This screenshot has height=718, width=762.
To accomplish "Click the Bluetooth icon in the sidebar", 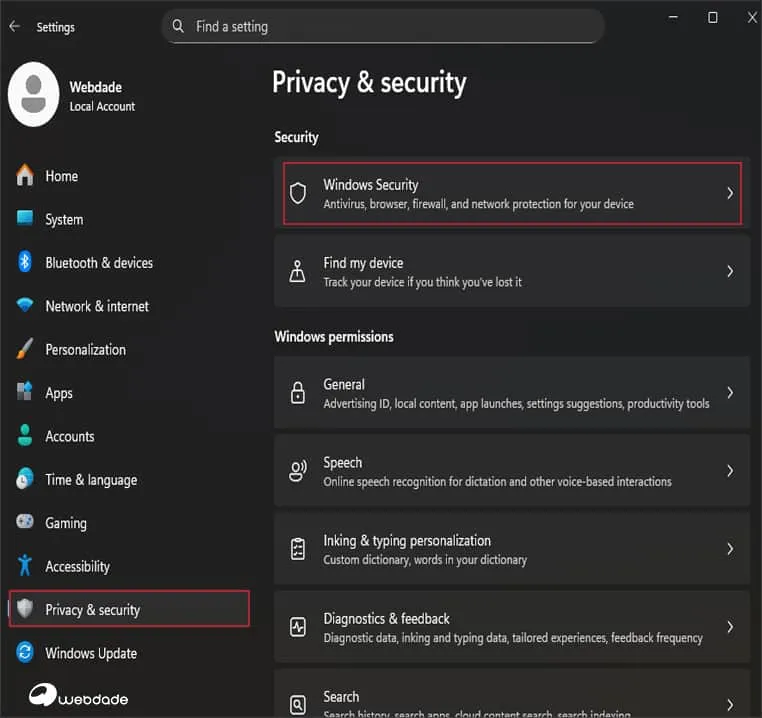I will click(x=25, y=262).
